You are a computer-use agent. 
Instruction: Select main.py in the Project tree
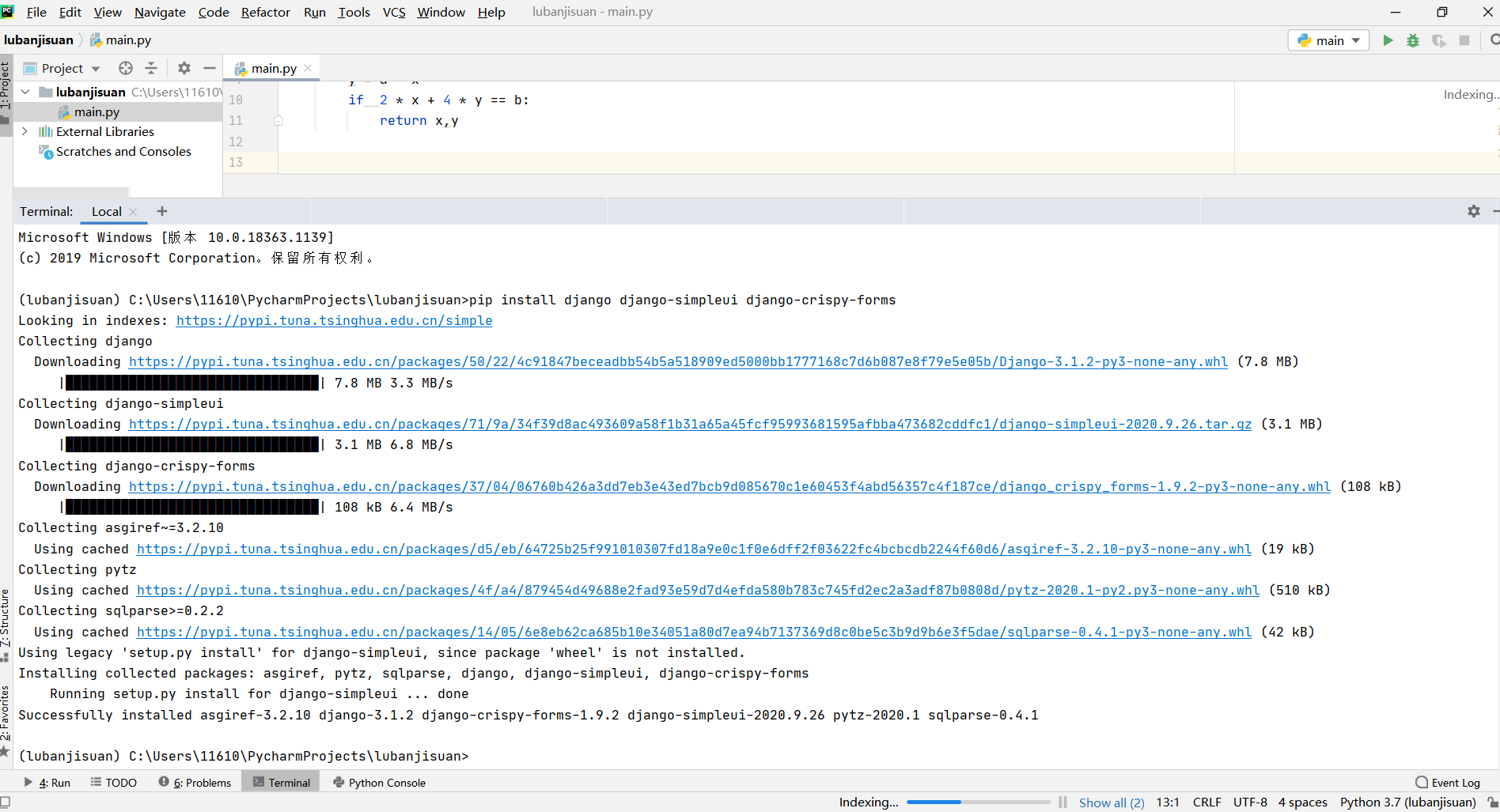point(97,111)
